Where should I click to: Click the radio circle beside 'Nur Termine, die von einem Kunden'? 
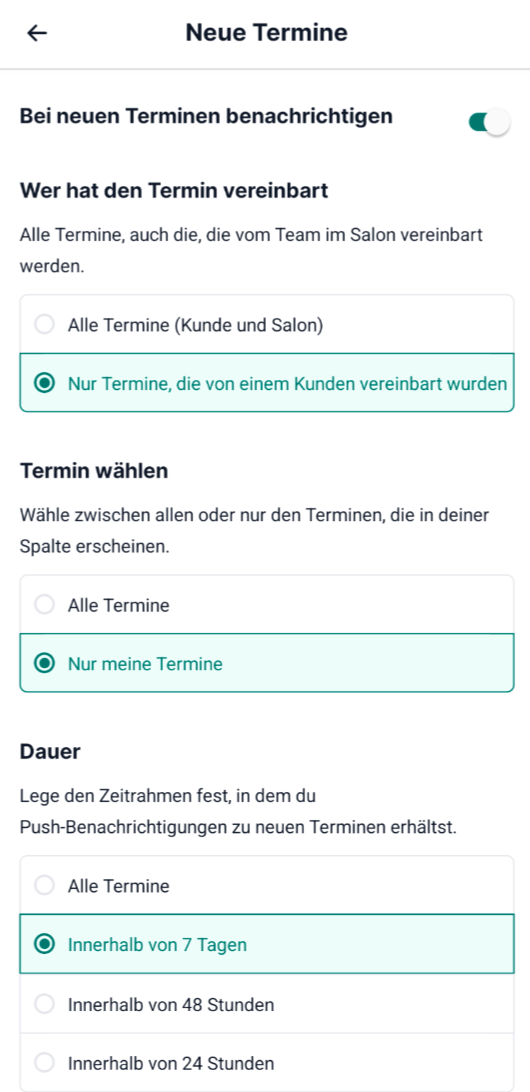coord(45,383)
